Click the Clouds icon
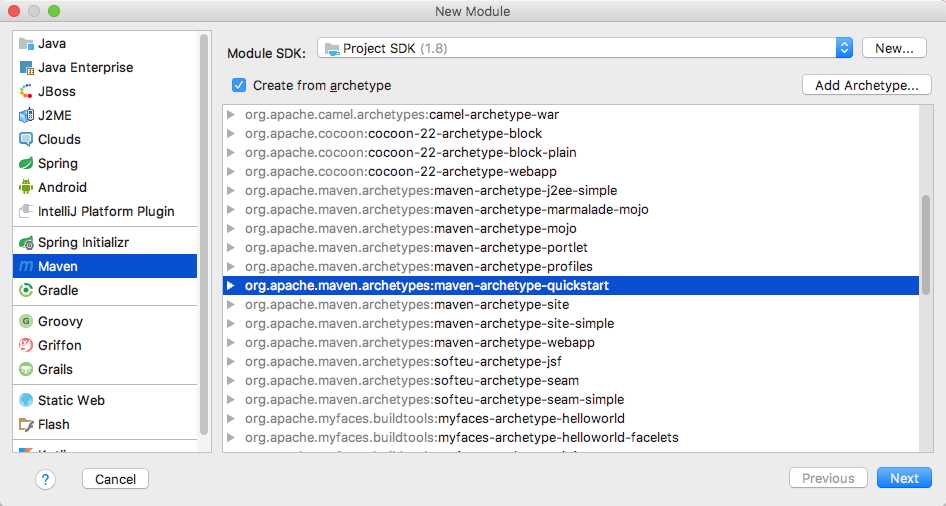Screen dimensions: 946x506 (x=26, y=139)
